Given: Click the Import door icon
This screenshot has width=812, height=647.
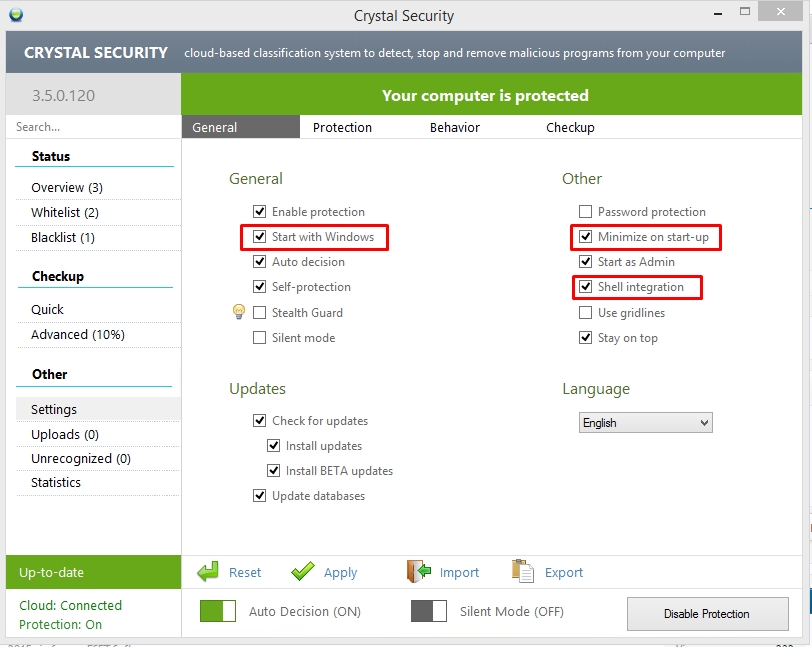Looking at the screenshot, I should click(418, 571).
